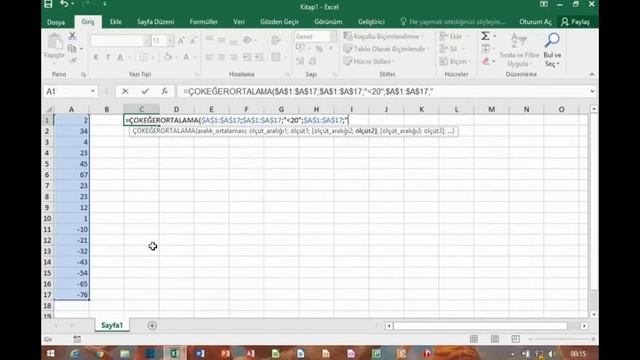Add a new sheet with plus icon

[152, 325]
